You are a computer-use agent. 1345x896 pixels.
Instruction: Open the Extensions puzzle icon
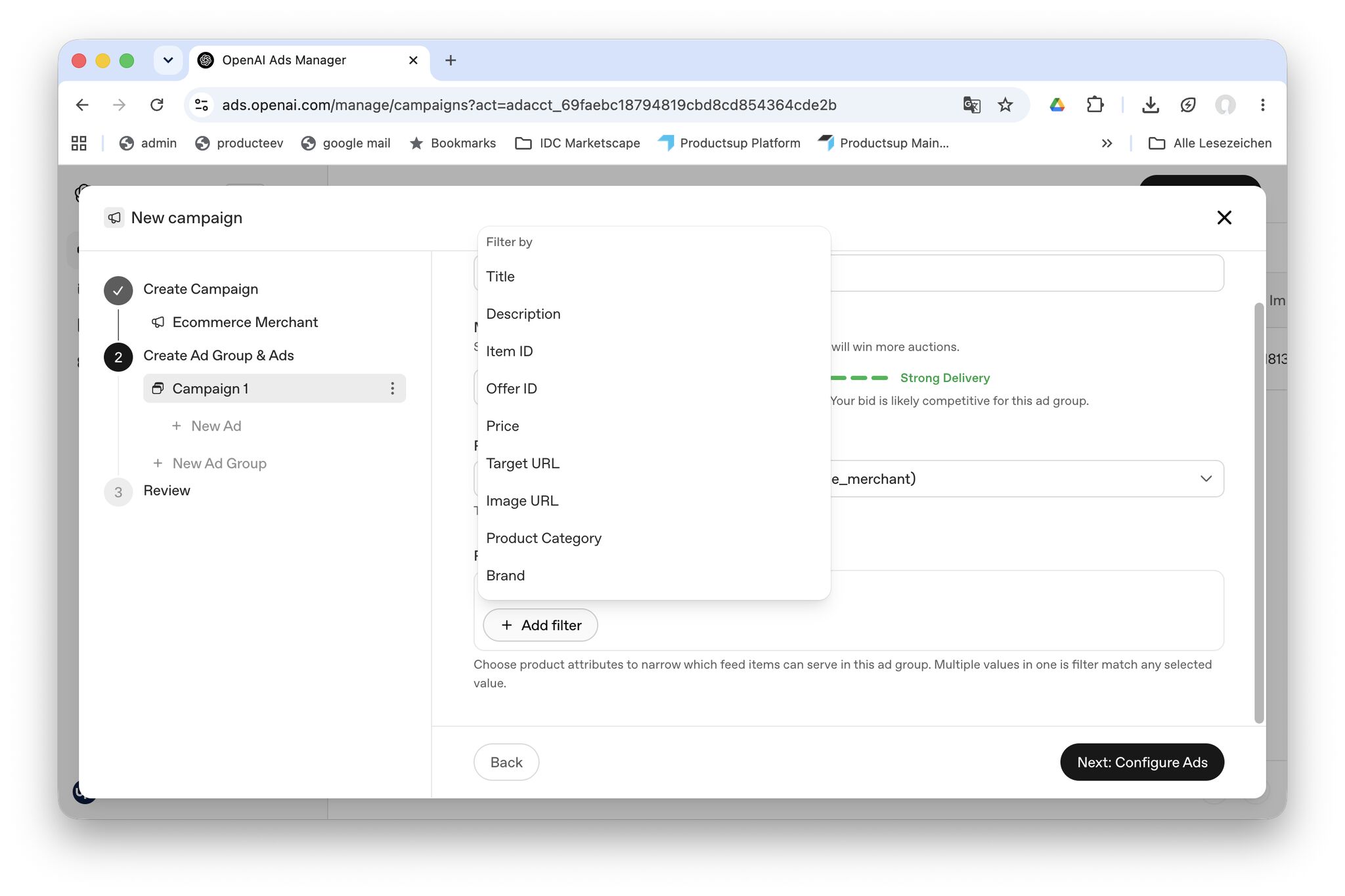[1095, 105]
